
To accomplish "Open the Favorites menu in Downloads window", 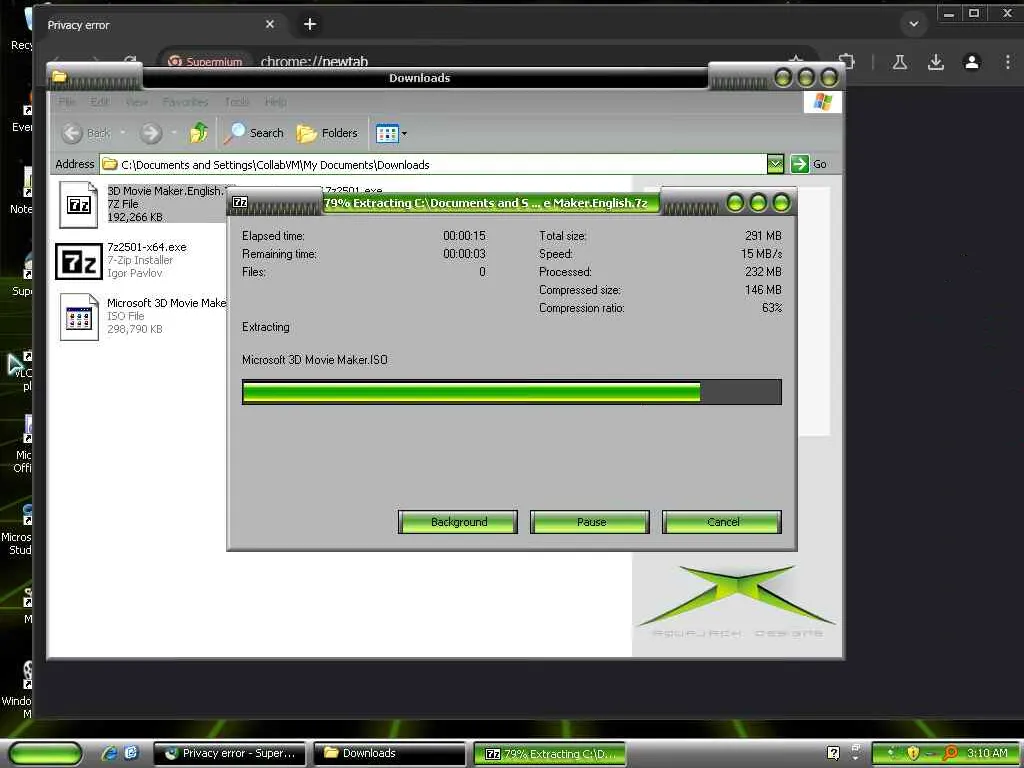I will tap(185, 102).
